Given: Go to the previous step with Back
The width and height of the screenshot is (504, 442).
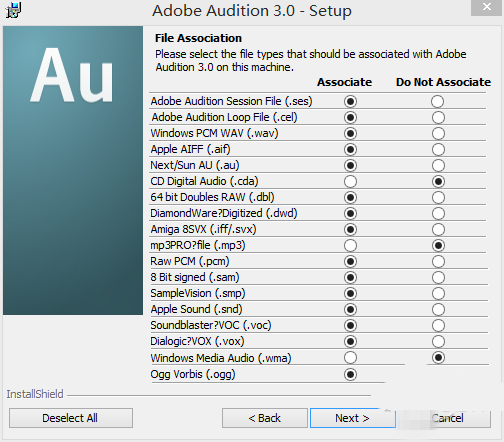Looking at the screenshot, I should [265, 418].
